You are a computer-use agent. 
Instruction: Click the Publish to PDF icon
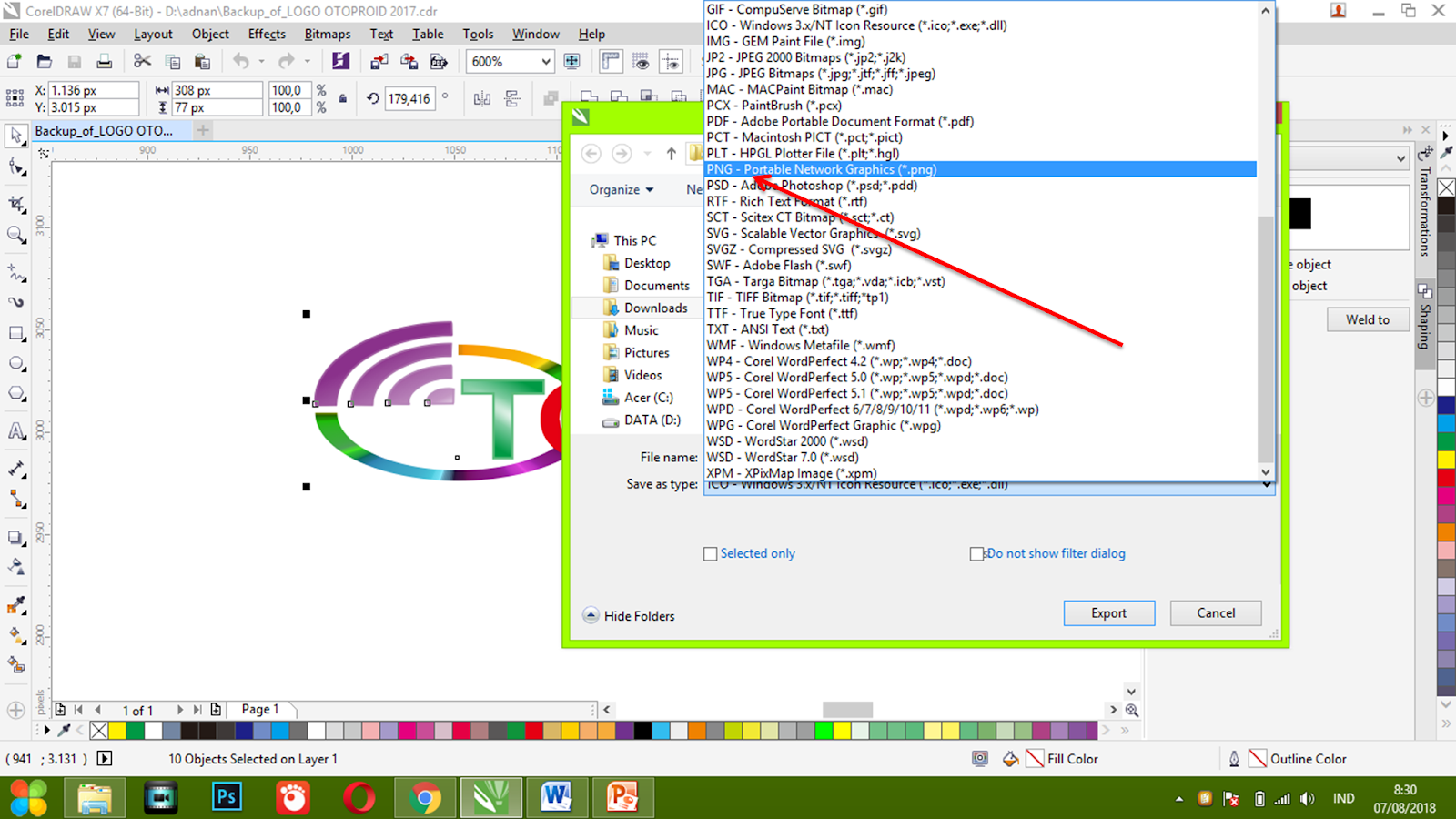coord(439,62)
